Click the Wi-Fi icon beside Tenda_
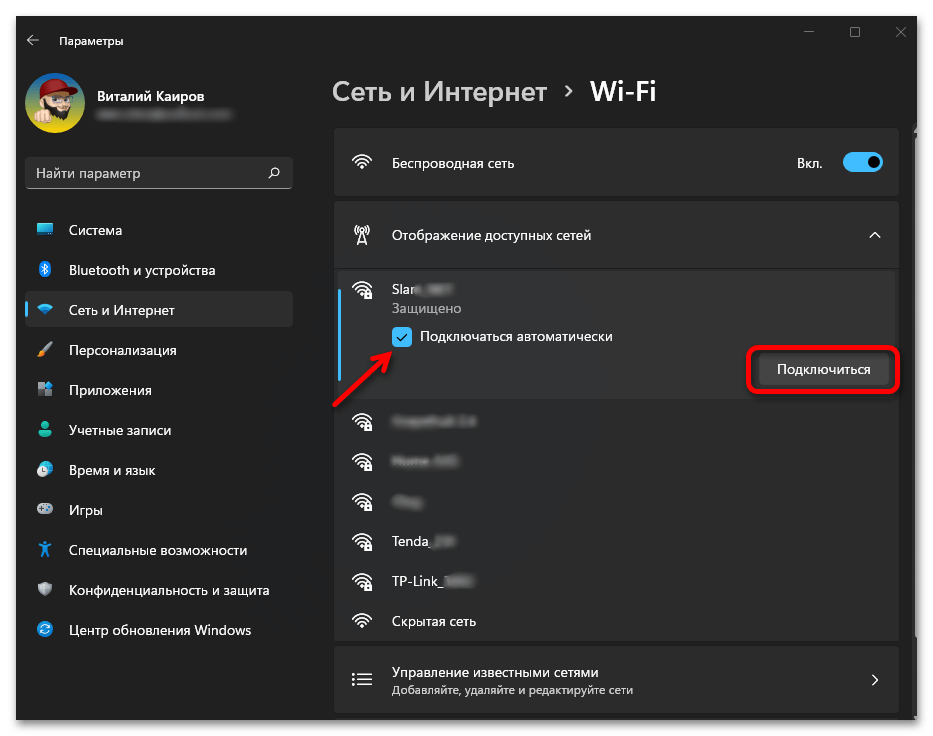Viewport: 933px width, 736px height. (362, 541)
